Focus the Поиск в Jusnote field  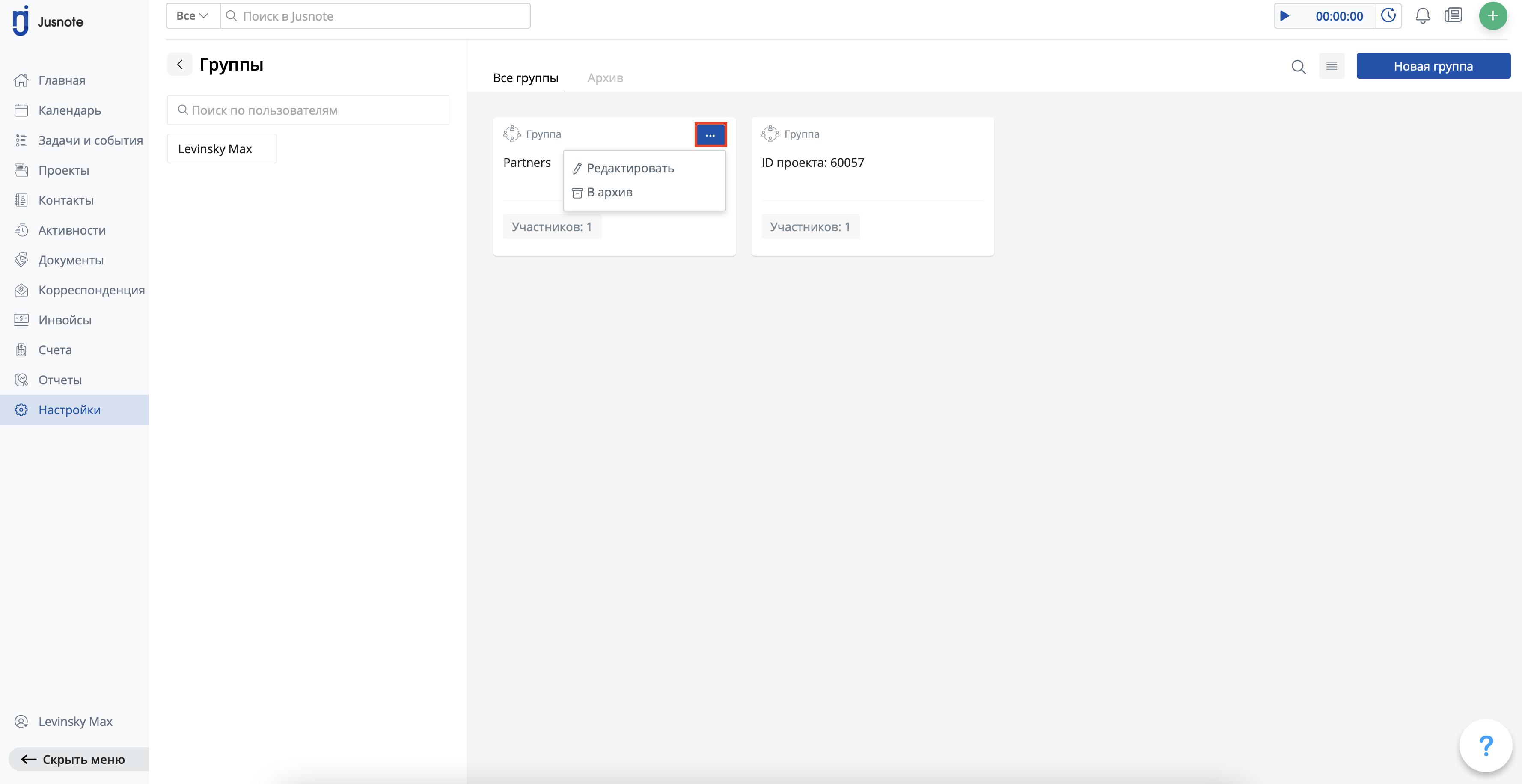tap(375, 16)
